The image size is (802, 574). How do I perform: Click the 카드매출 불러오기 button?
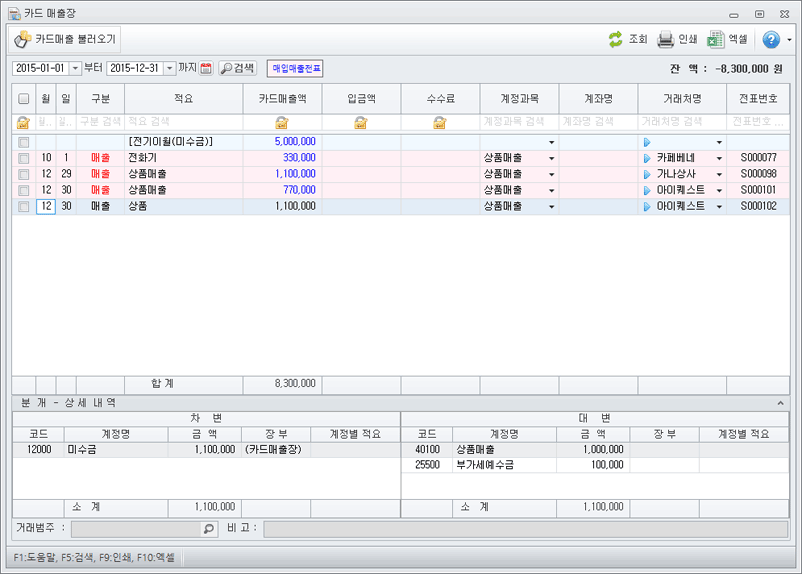[x=65, y=40]
